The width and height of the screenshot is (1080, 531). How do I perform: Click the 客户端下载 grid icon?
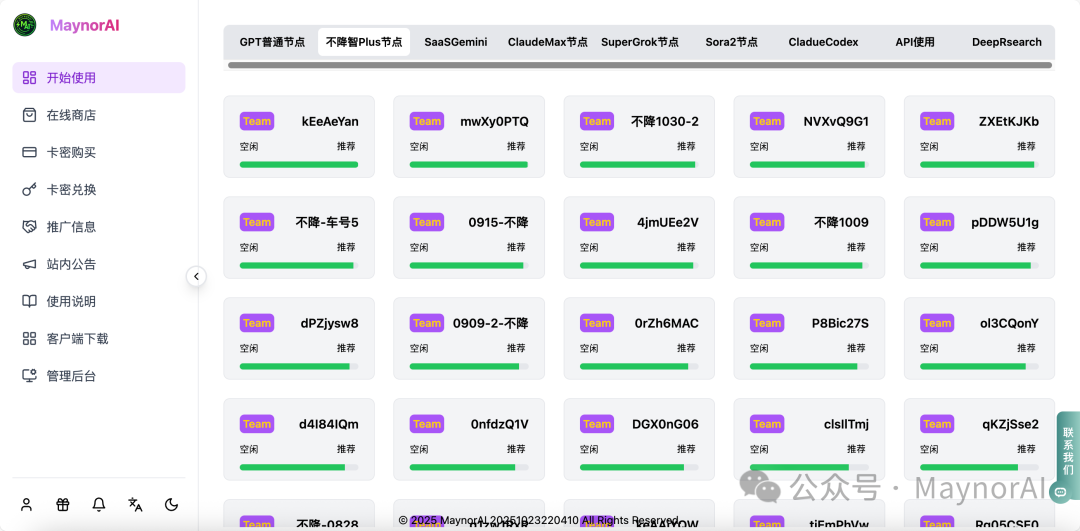(x=29, y=338)
